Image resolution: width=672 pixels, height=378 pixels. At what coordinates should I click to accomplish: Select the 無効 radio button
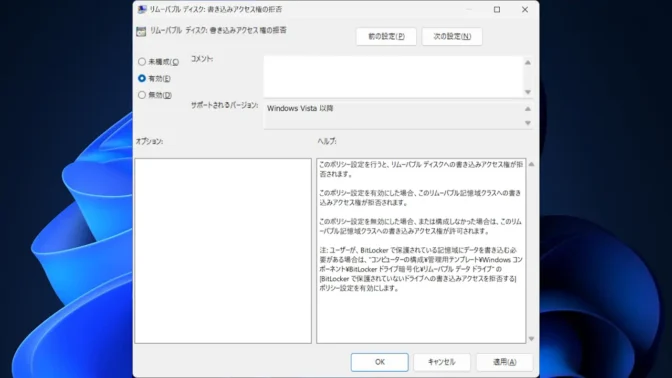pos(142,95)
